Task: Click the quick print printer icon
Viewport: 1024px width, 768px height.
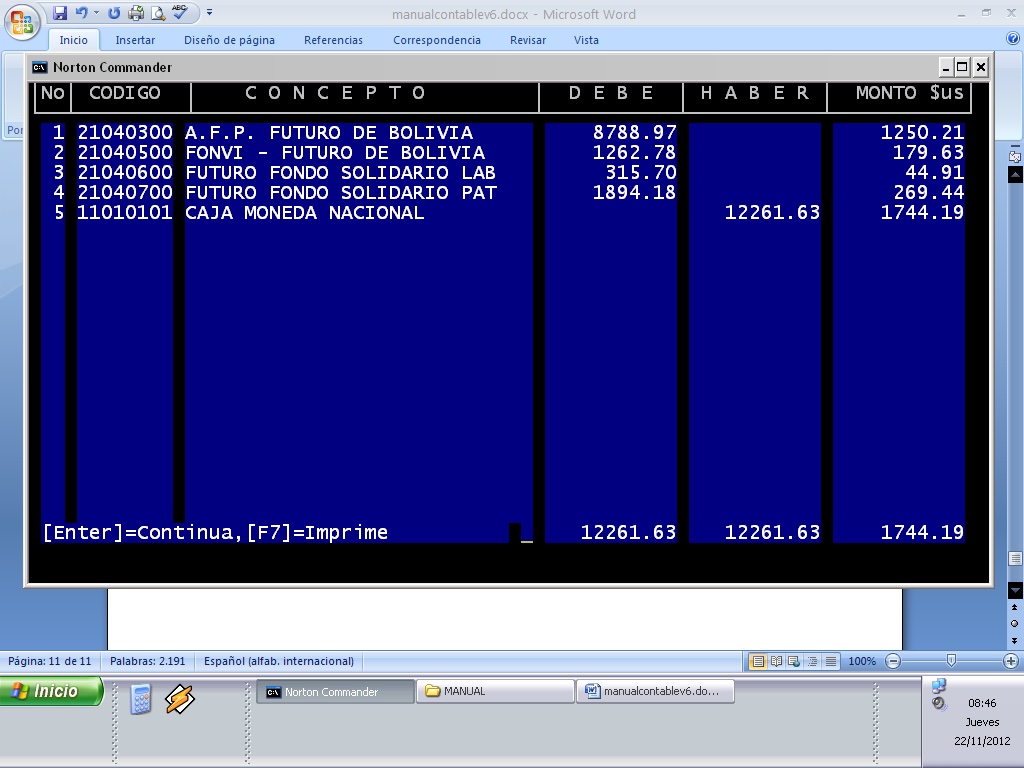Action: coord(136,13)
